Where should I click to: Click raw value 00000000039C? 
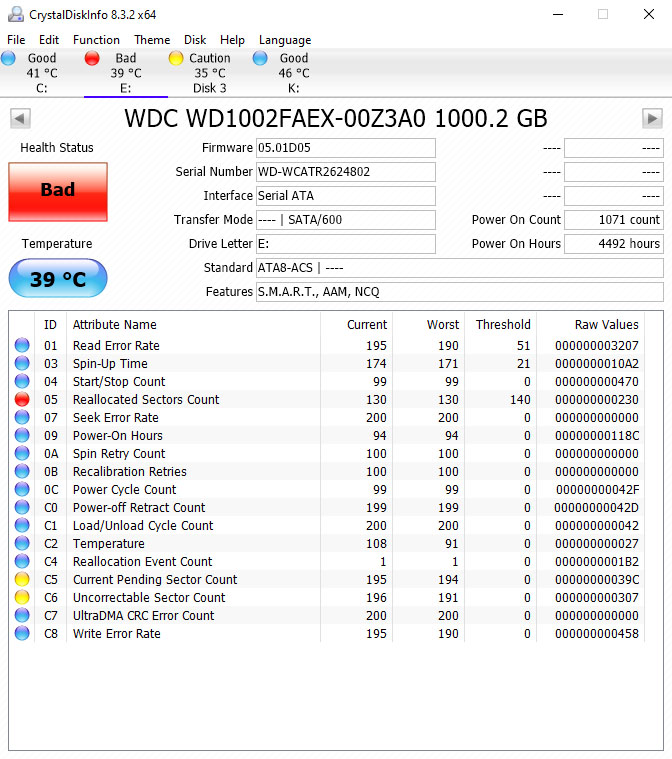pyautogui.click(x=597, y=579)
